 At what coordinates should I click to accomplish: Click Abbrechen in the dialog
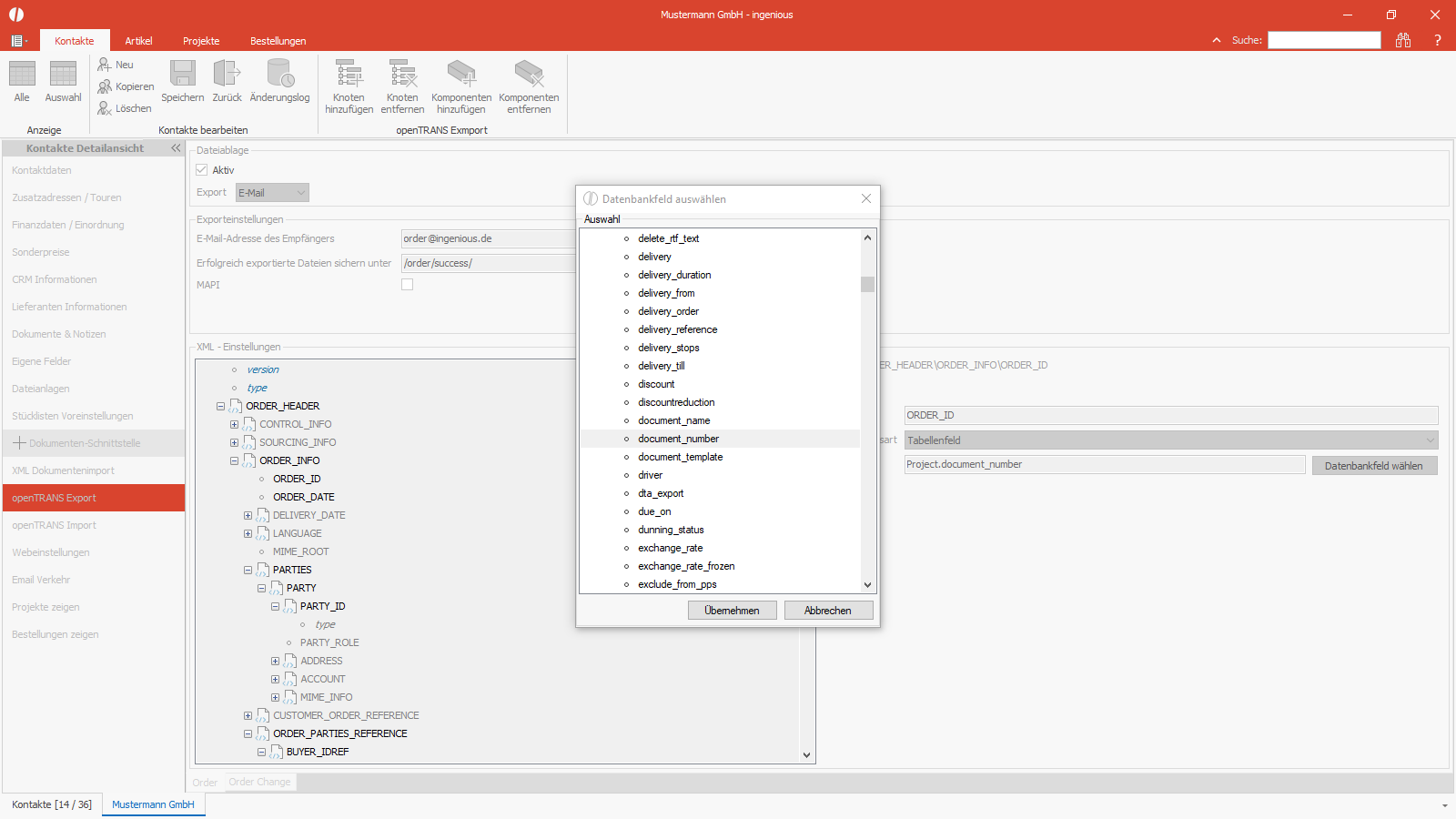click(828, 611)
